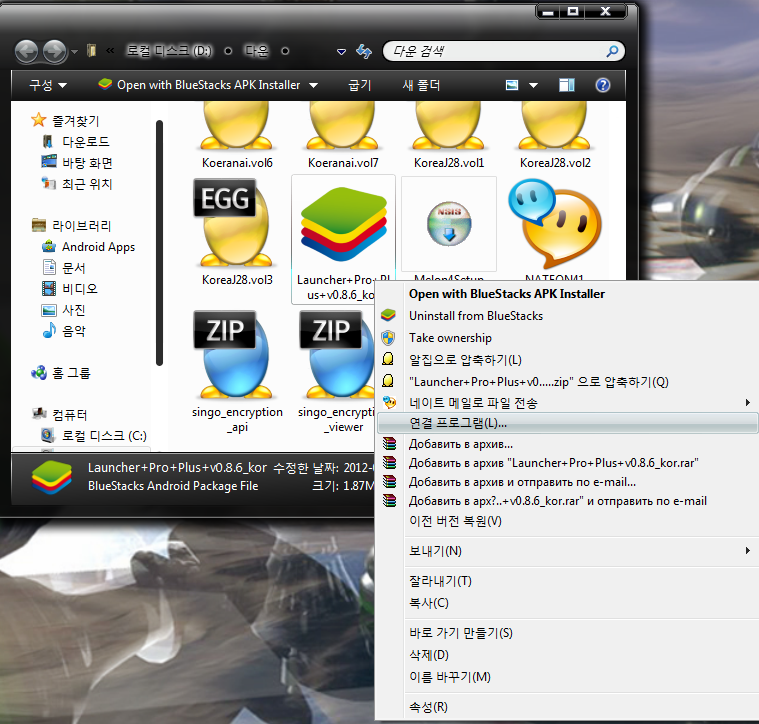Open the recent locations dropdown beside nav arrows
Image resolution: width=759 pixels, height=724 pixels.
click(x=74, y=51)
